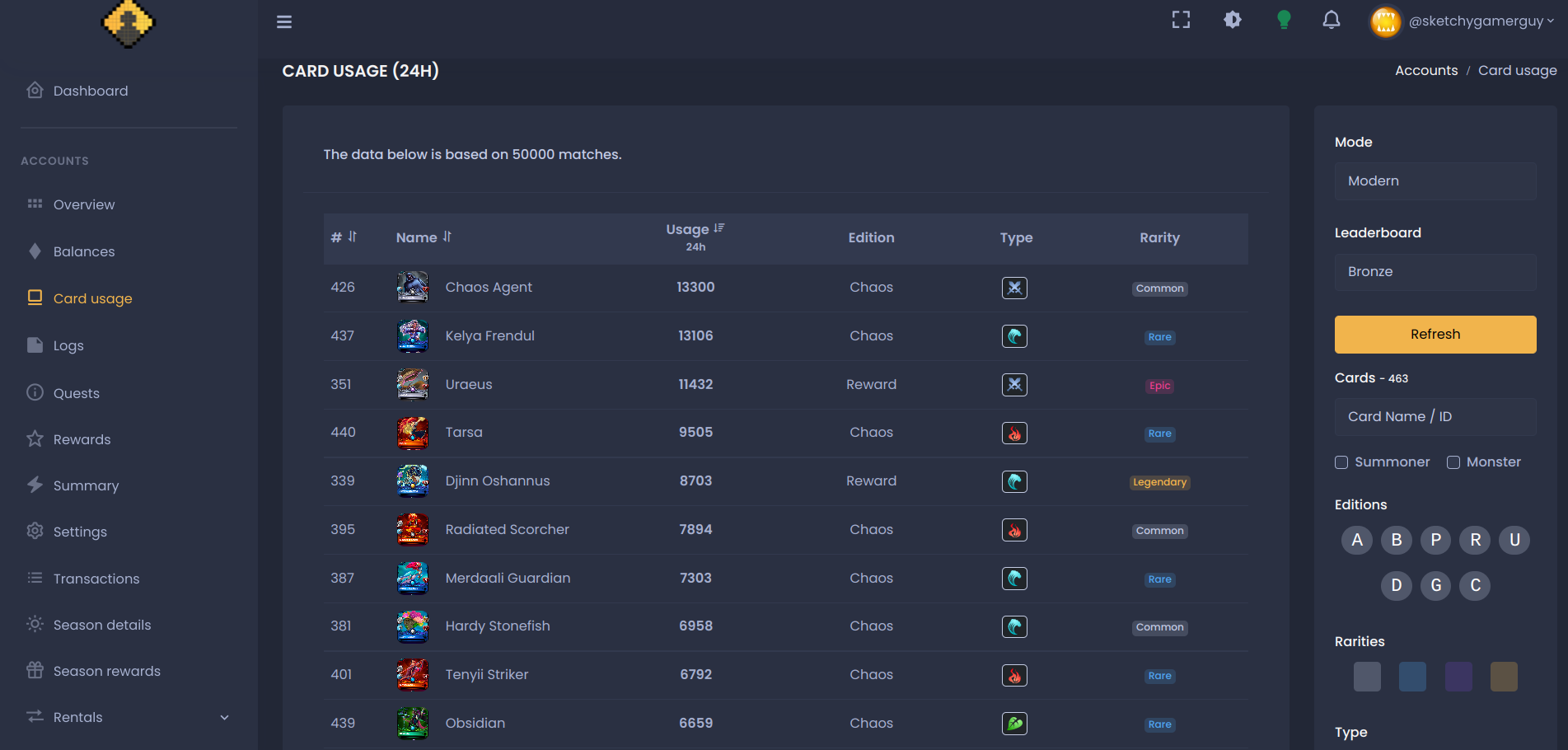Image resolution: width=1568 pixels, height=750 pixels.
Task: Click the site logo in sidebar
Action: coord(128,23)
